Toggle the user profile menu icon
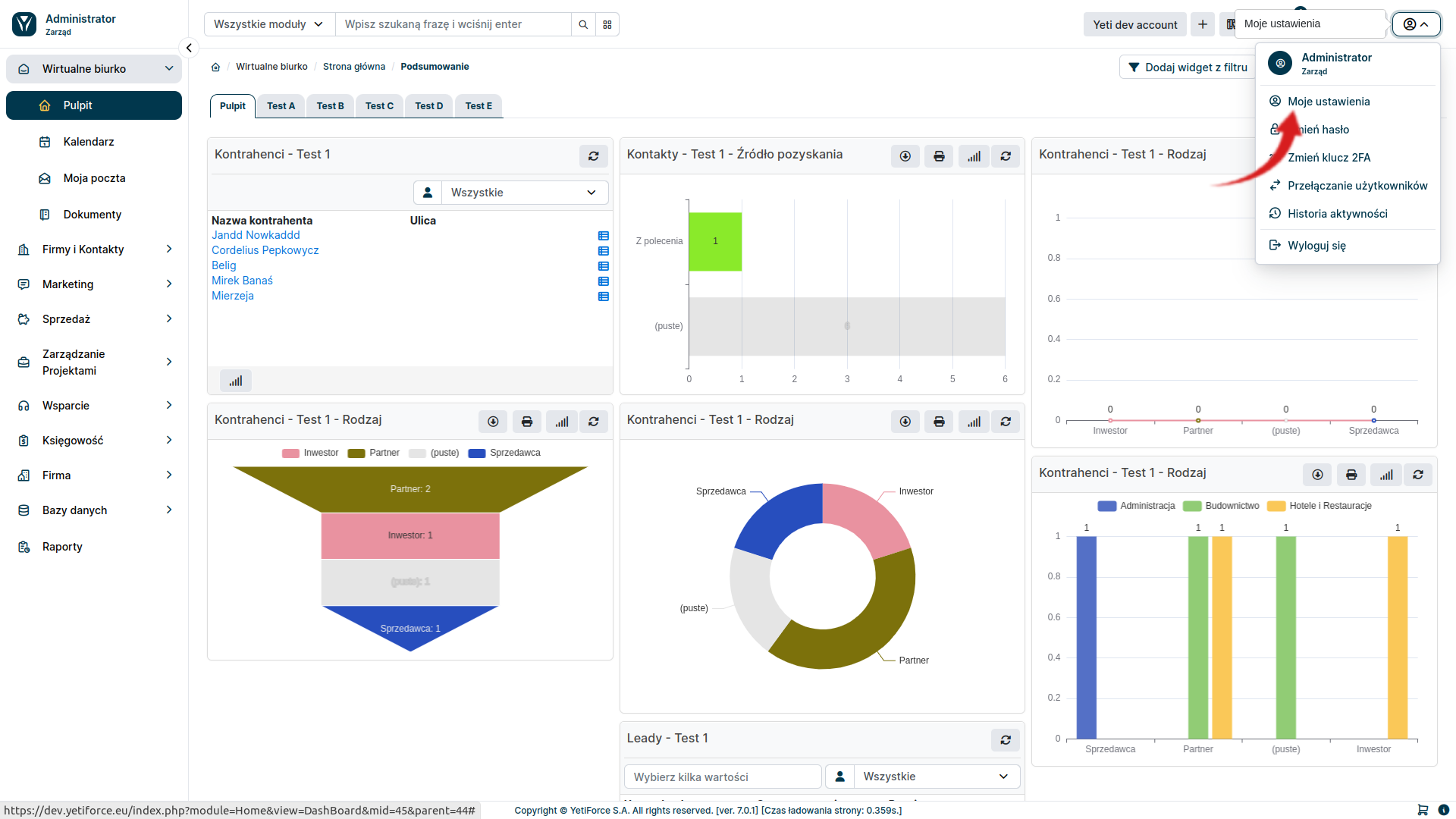The width and height of the screenshot is (1456, 819). [1416, 24]
